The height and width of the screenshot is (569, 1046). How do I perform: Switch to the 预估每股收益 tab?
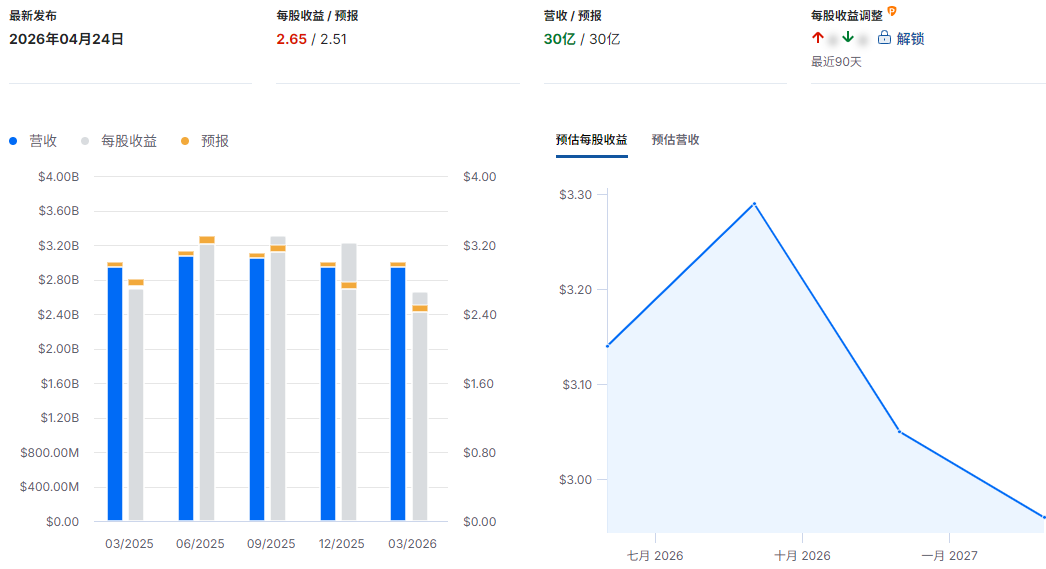point(592,139)
